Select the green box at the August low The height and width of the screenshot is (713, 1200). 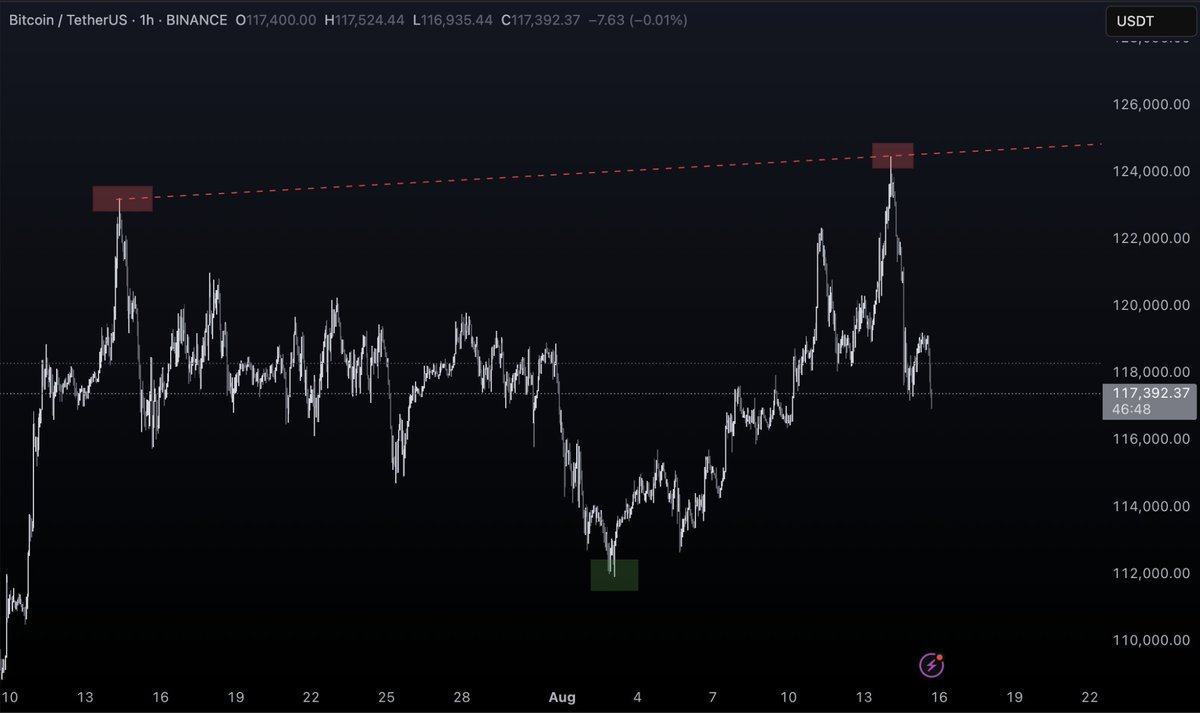(x=614, y=575)
